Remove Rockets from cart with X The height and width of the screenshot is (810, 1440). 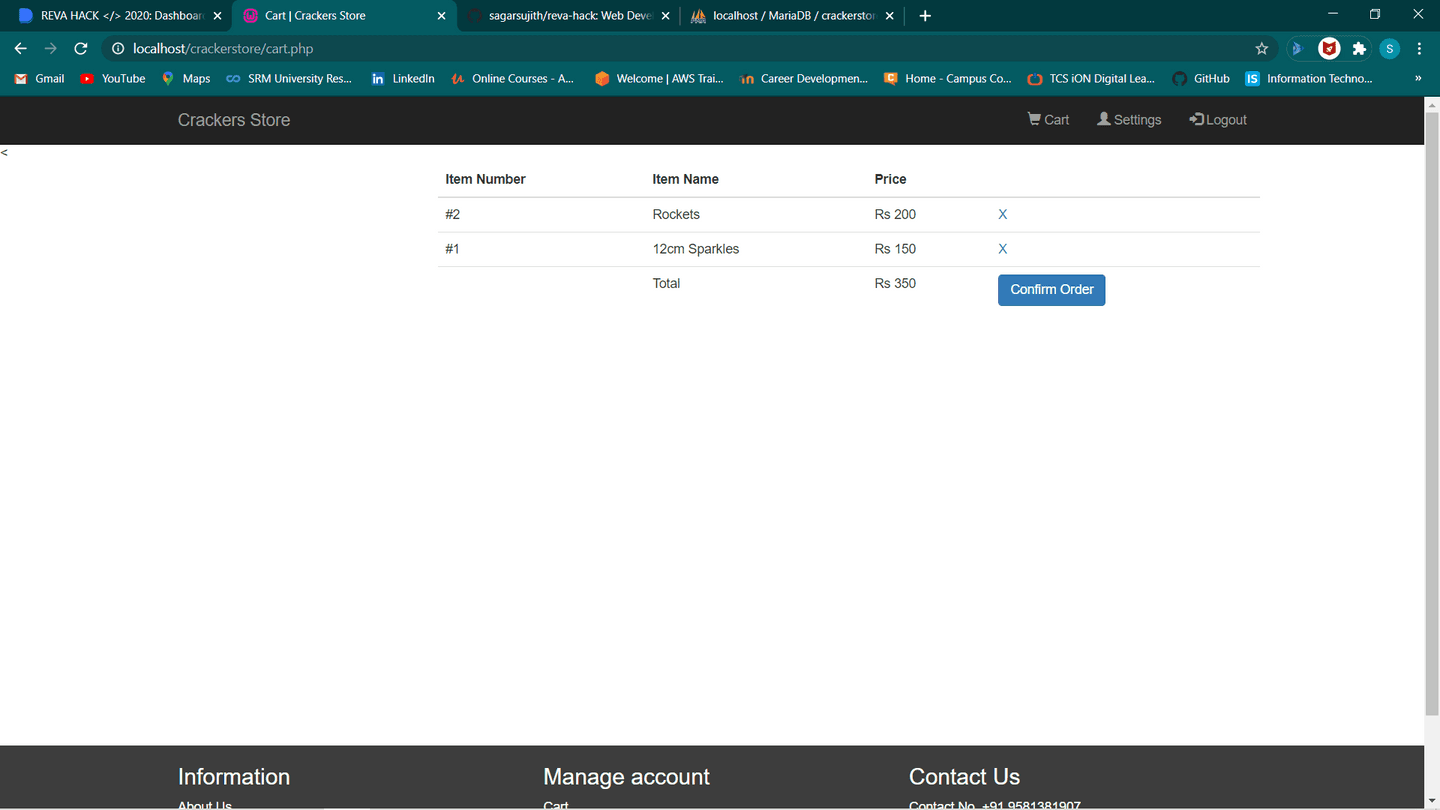(x=1003, y=215)
